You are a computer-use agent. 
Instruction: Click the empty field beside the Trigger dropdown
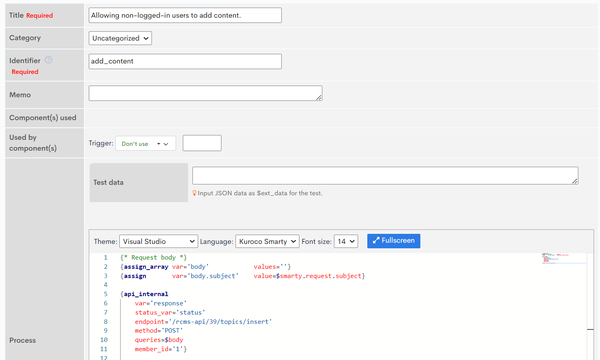tap(202, 143)
